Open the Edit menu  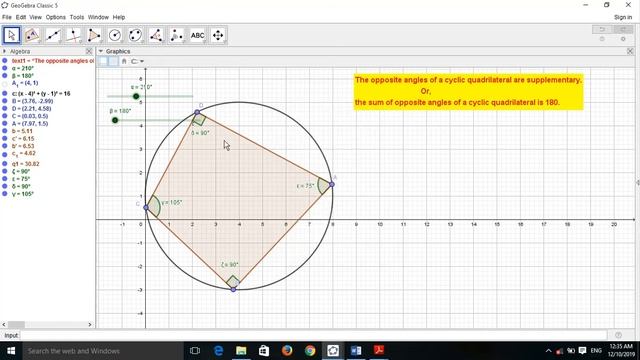(x=21, y=17)
